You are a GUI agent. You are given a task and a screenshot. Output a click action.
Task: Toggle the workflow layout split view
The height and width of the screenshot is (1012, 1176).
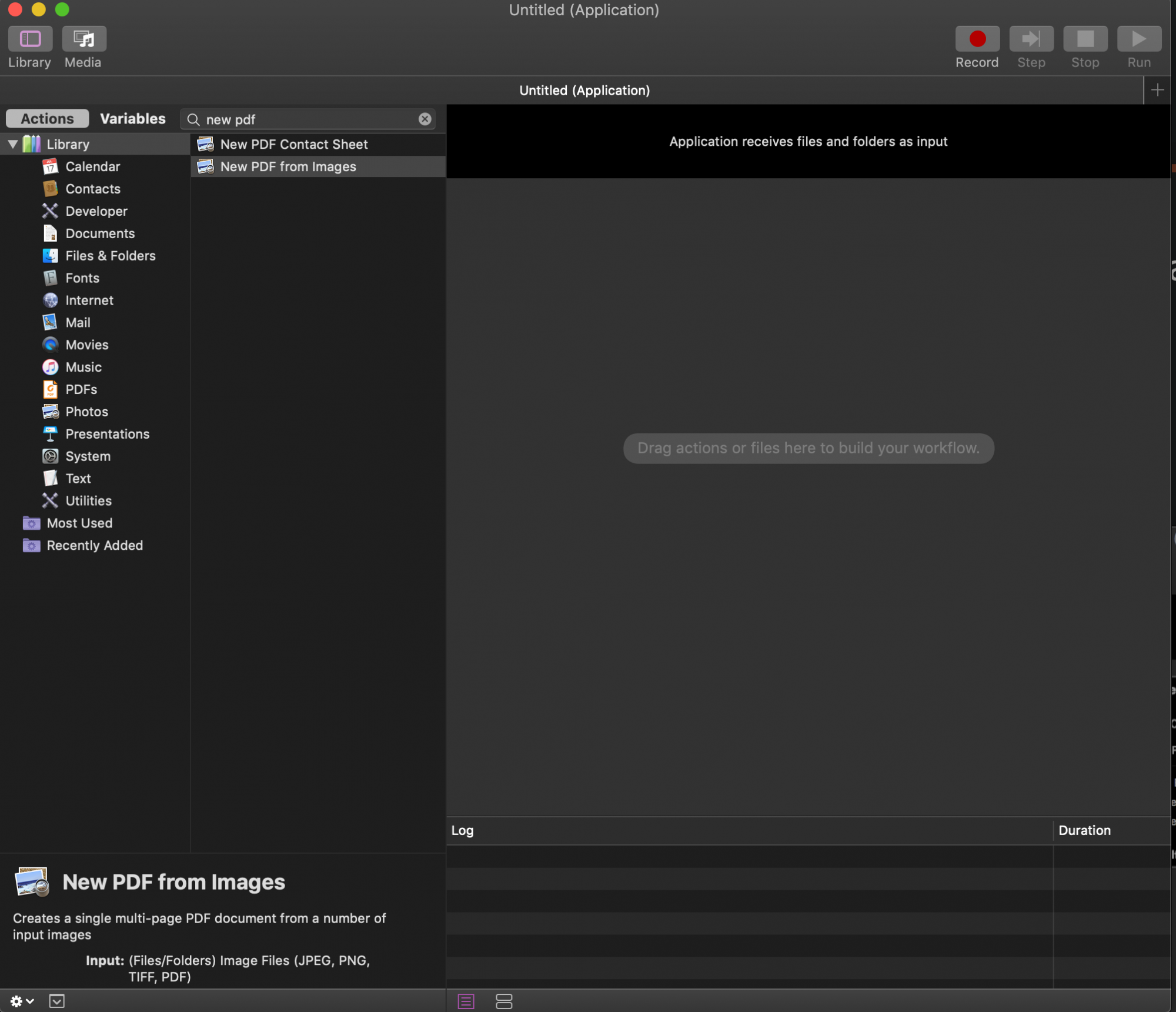tap(504, 1000)
